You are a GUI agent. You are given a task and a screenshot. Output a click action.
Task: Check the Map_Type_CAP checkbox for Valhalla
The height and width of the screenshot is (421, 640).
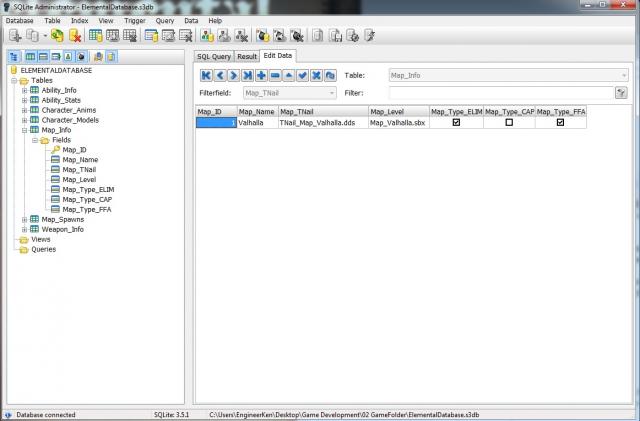tap(509, 123)
